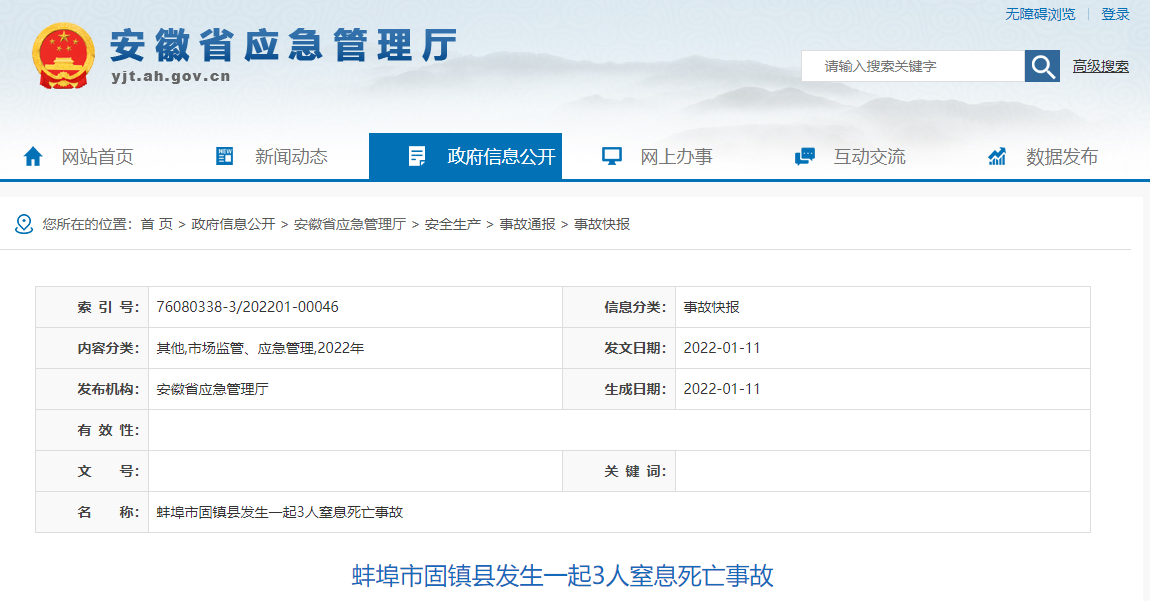
Task: Click the 发文日期 label
Action: click(635, 349)
